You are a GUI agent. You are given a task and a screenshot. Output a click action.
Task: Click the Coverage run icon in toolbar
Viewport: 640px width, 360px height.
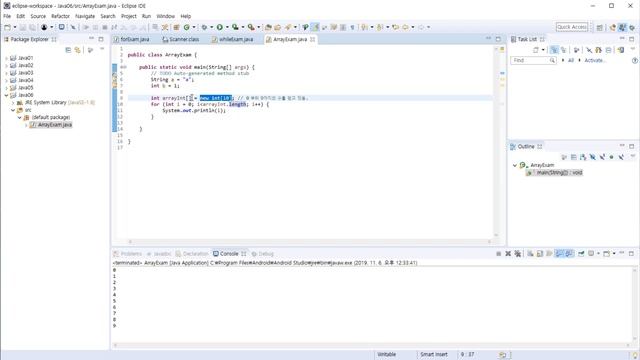235,27
